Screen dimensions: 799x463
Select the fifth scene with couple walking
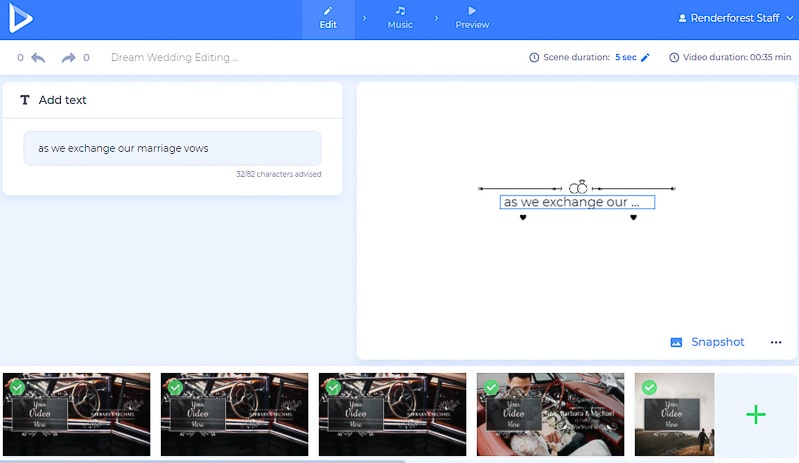point(675,414)
